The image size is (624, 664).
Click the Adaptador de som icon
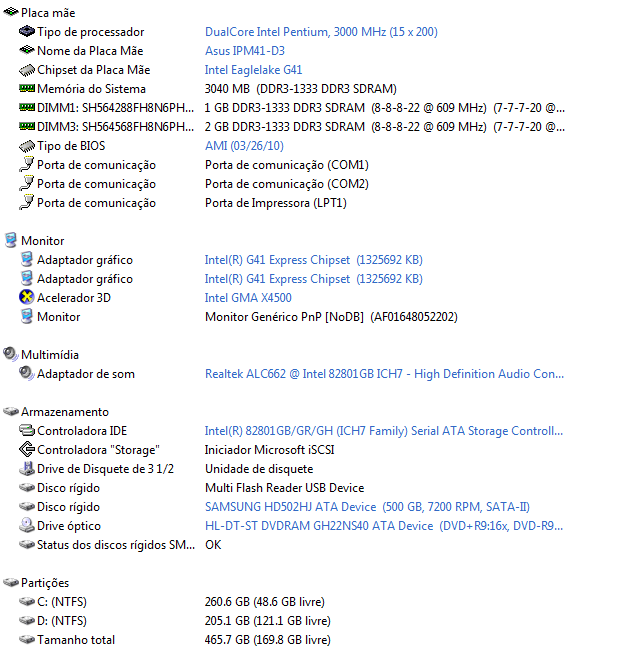(27, 373)
